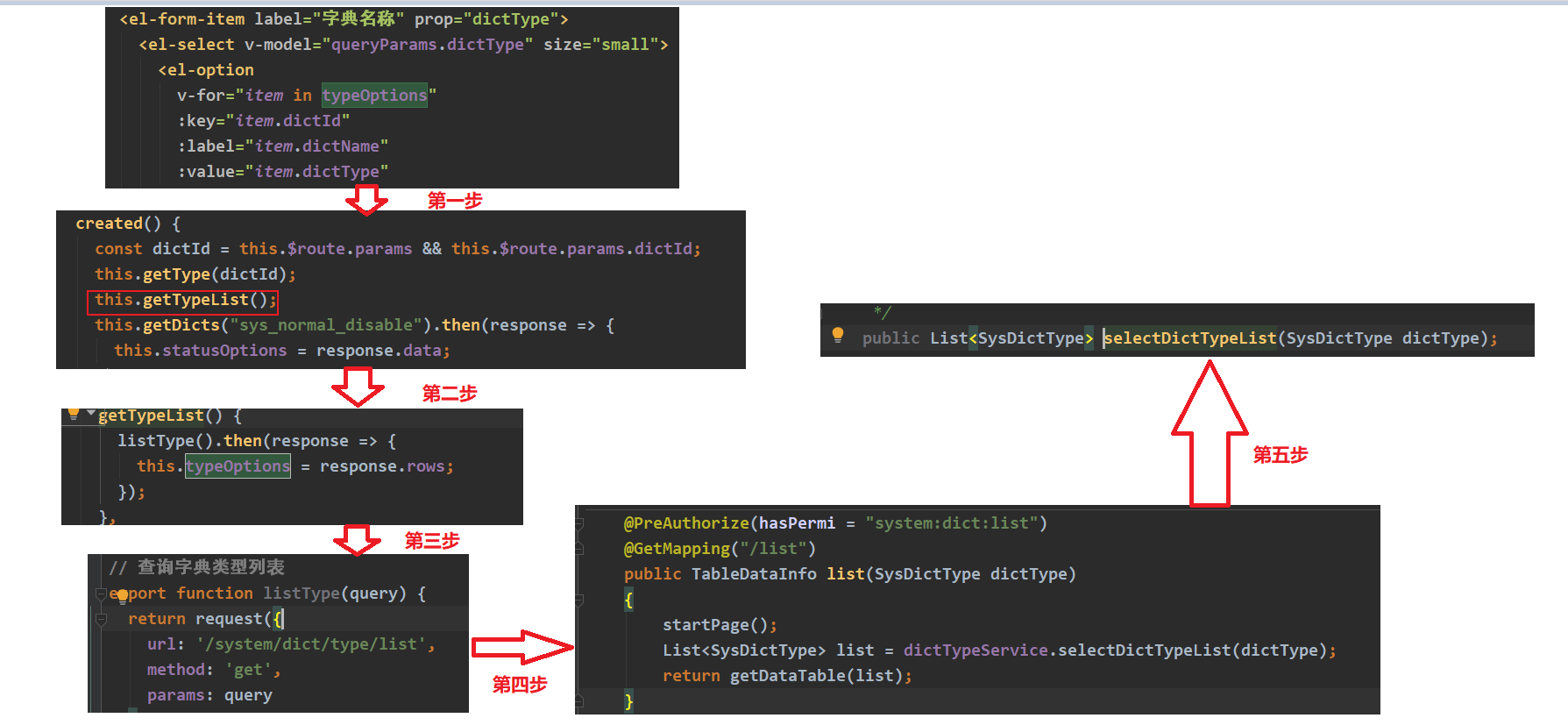Select highlighted typeOptions after this. in getTypeList
Image resolution: width=1568 pixels, height=725 pixels.
pyautogui.click(x=238, y=466)
